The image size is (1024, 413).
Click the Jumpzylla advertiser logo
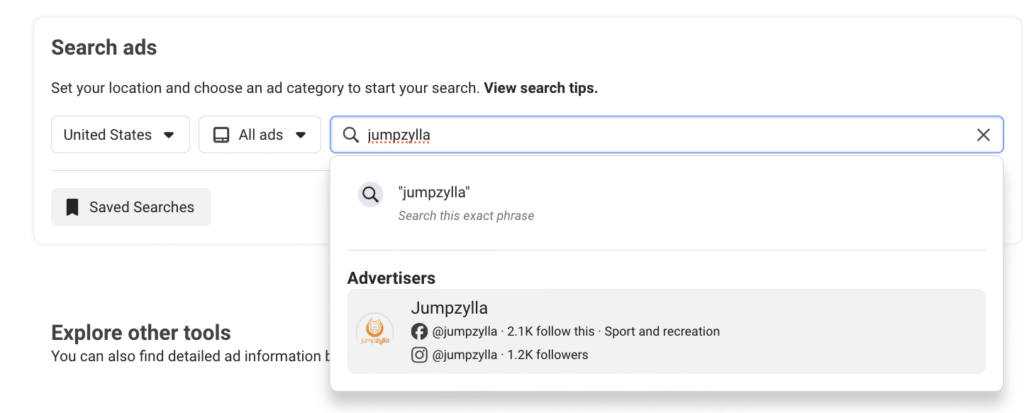(x=373, y=331)
